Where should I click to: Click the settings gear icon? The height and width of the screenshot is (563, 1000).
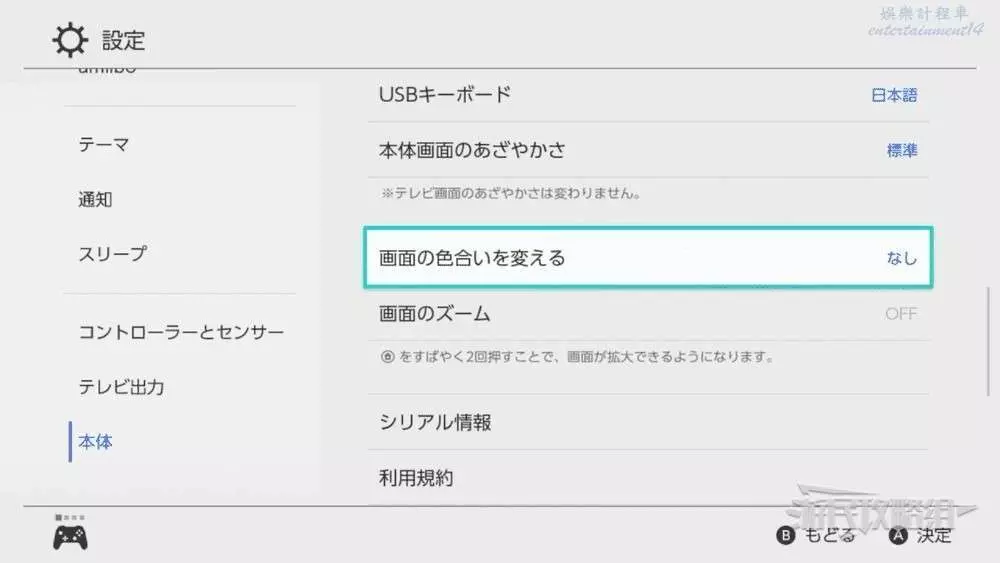(70, 41)
